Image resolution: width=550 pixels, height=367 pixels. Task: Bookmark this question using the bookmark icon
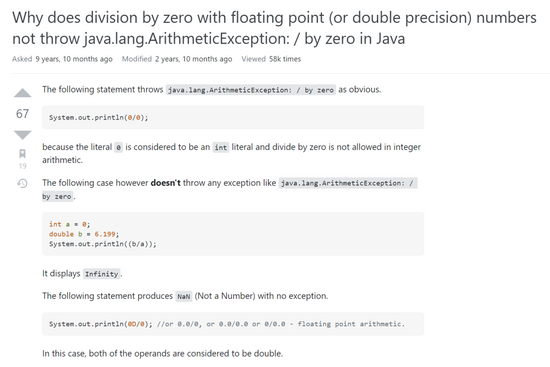click(x=22, y=153)
